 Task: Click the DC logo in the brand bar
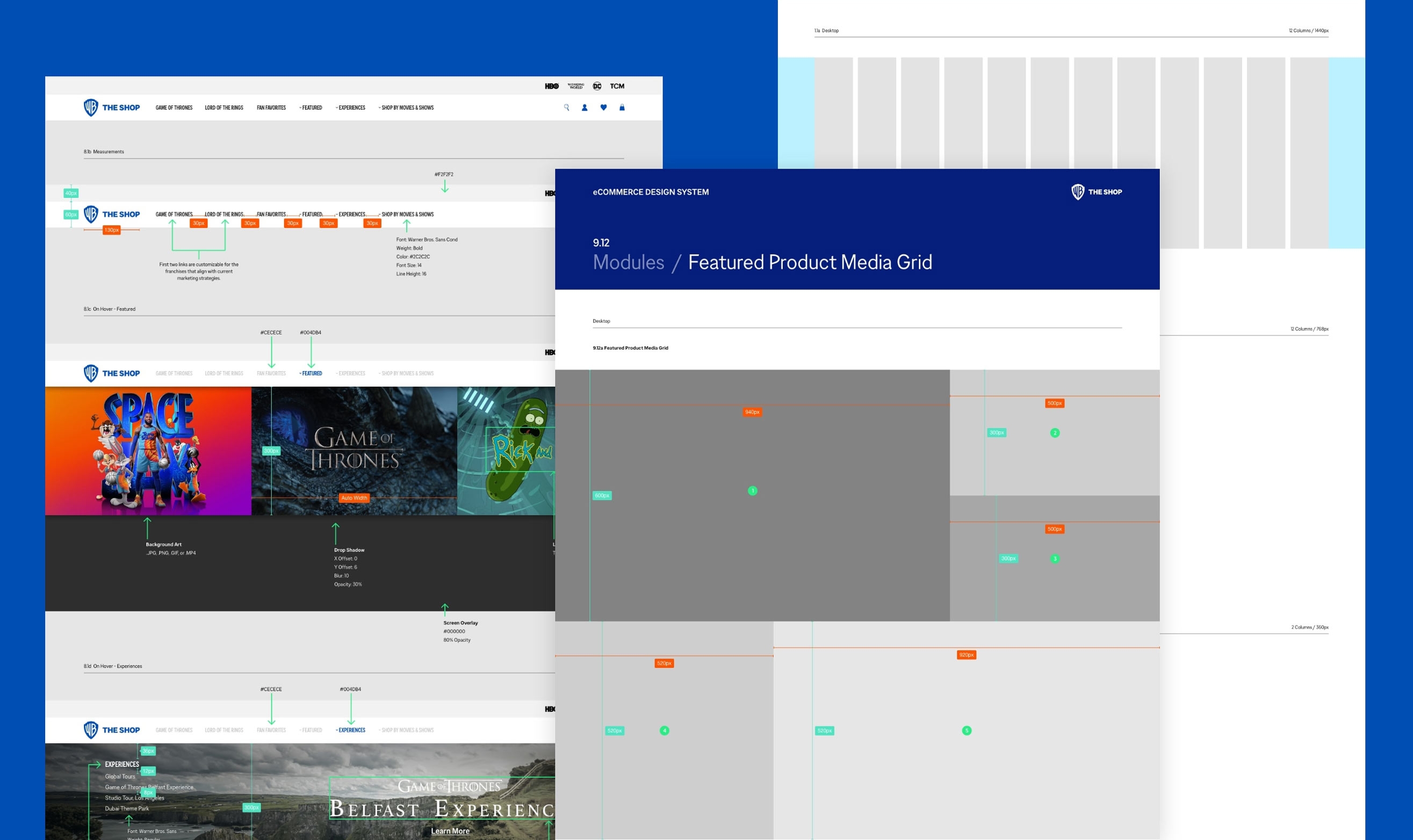[597, 86]
